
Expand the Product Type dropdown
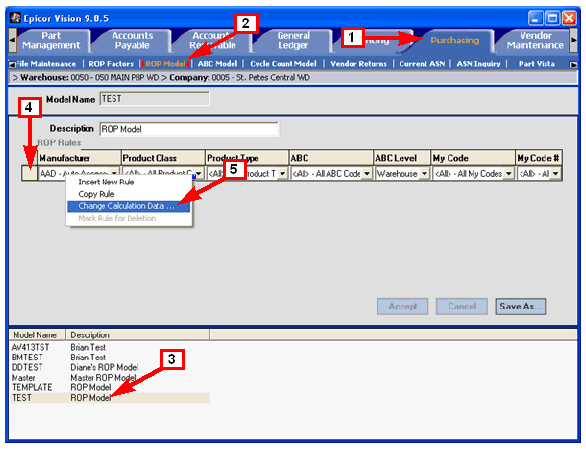pyautogui.click(x=283, y=173)
